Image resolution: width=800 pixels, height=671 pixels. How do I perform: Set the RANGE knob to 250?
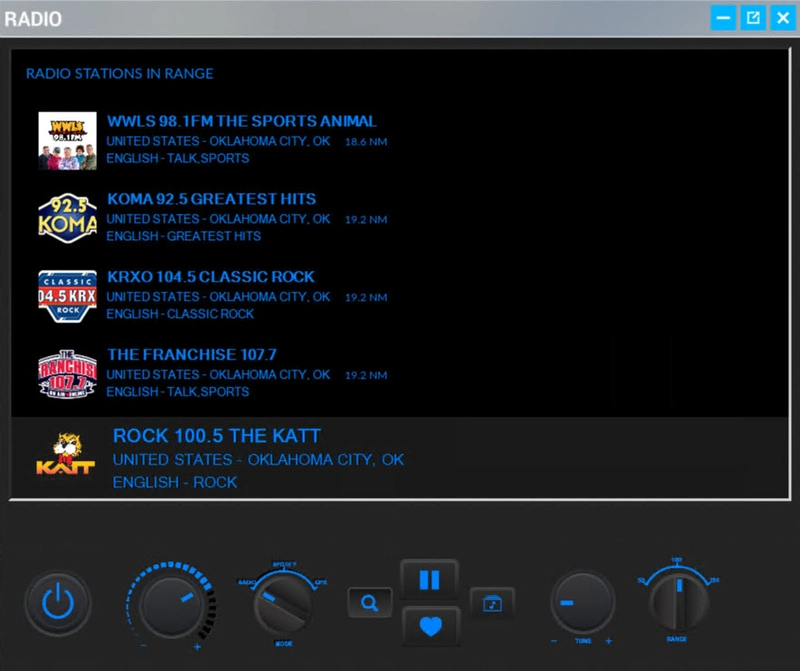coord(716,578)
